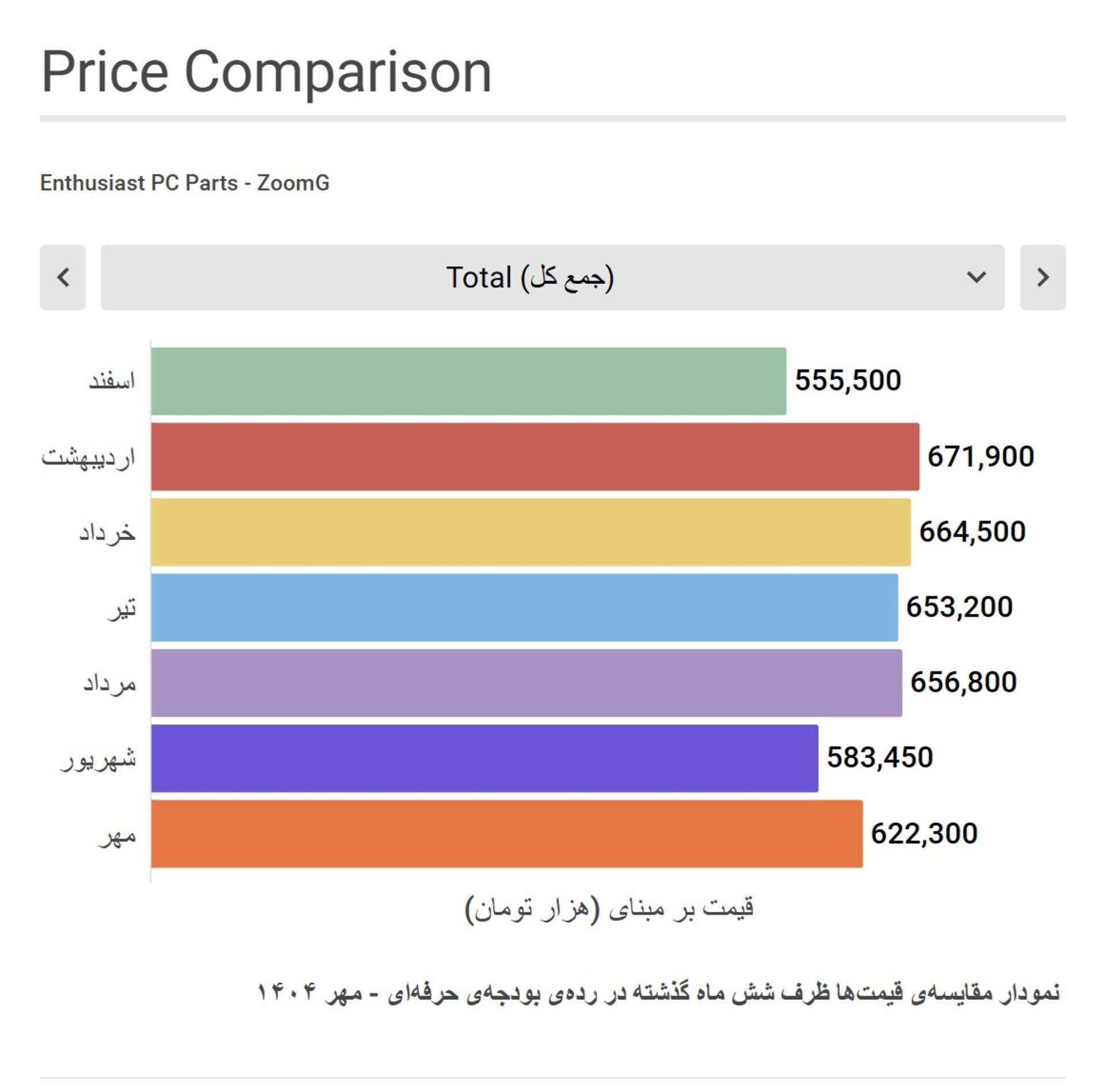The image size is (1105, 1092).
Task: Collapse the Total dropdown by clicking its arrow
Action: coord(975,279)
